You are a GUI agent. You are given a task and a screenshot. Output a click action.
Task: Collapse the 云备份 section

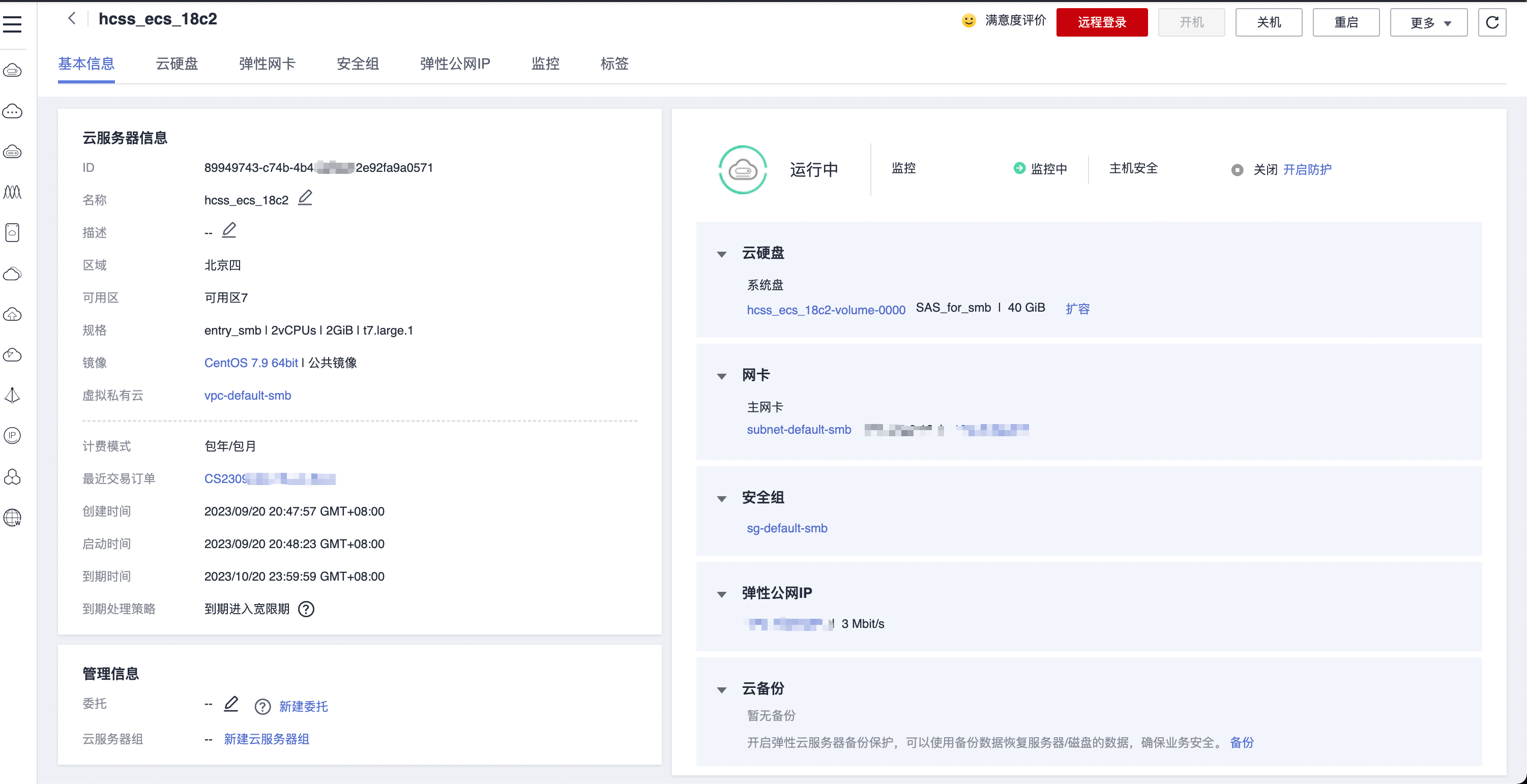721,690
